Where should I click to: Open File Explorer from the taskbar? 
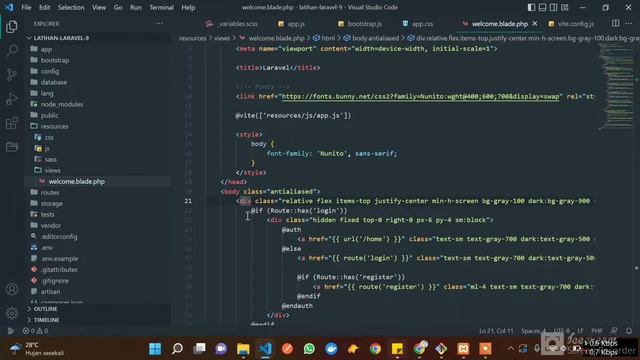click(243, 349)
